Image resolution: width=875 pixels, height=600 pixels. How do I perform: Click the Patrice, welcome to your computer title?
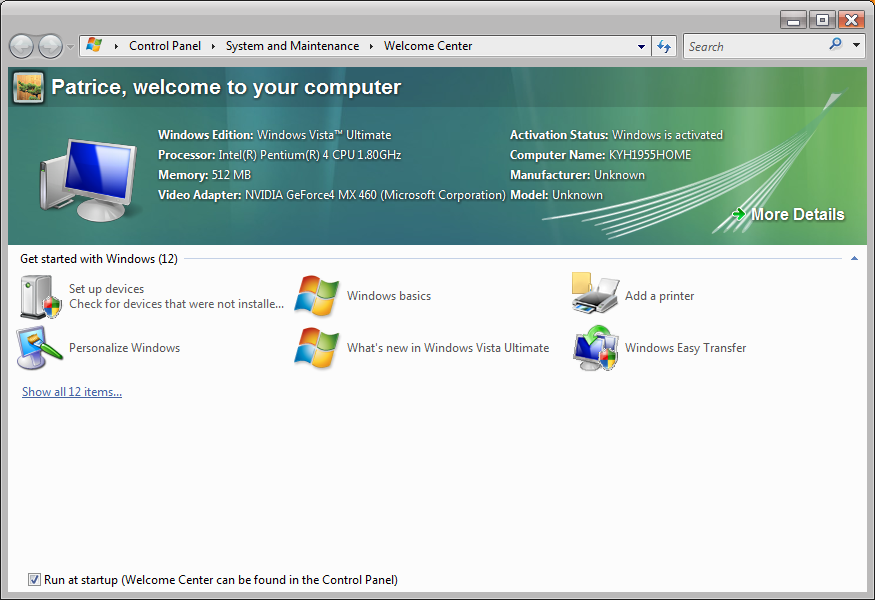(226, 87)
